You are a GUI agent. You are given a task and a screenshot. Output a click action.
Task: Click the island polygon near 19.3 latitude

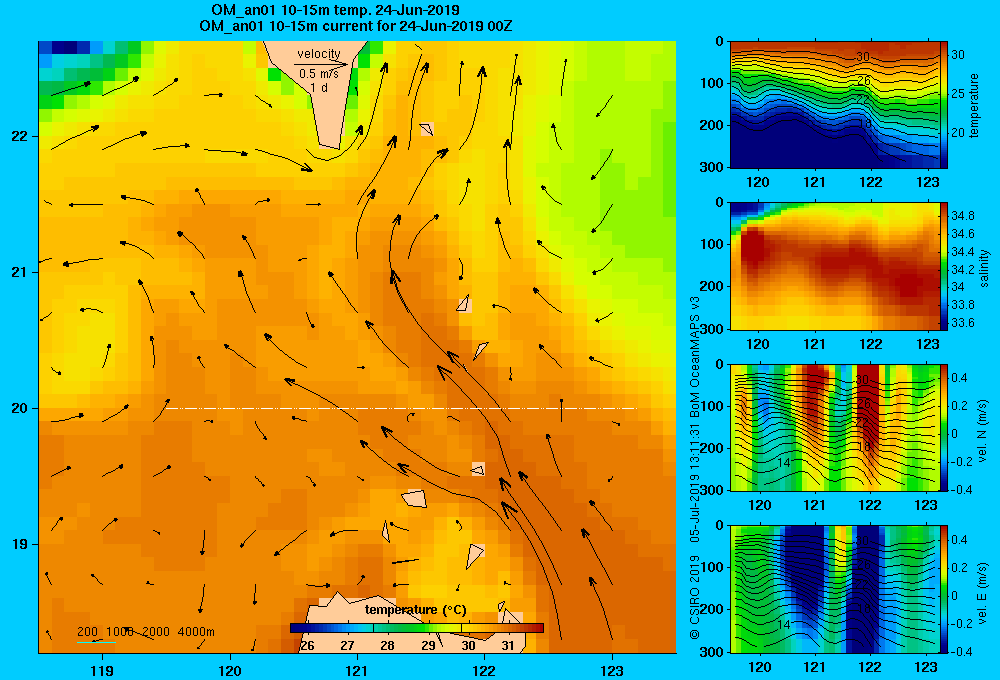click(x=415, y=498)
